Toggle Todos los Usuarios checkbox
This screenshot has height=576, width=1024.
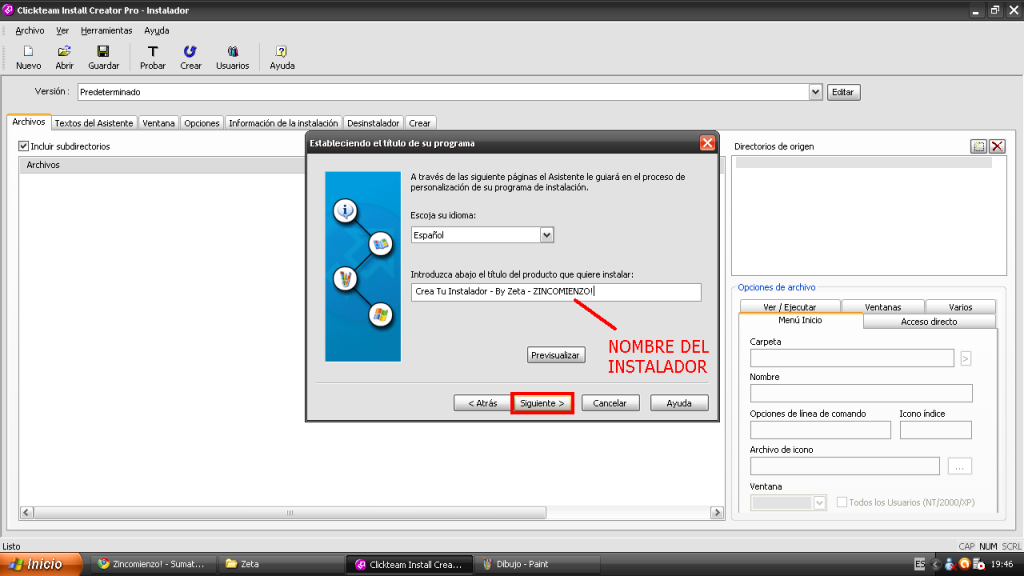pos(842,502)
